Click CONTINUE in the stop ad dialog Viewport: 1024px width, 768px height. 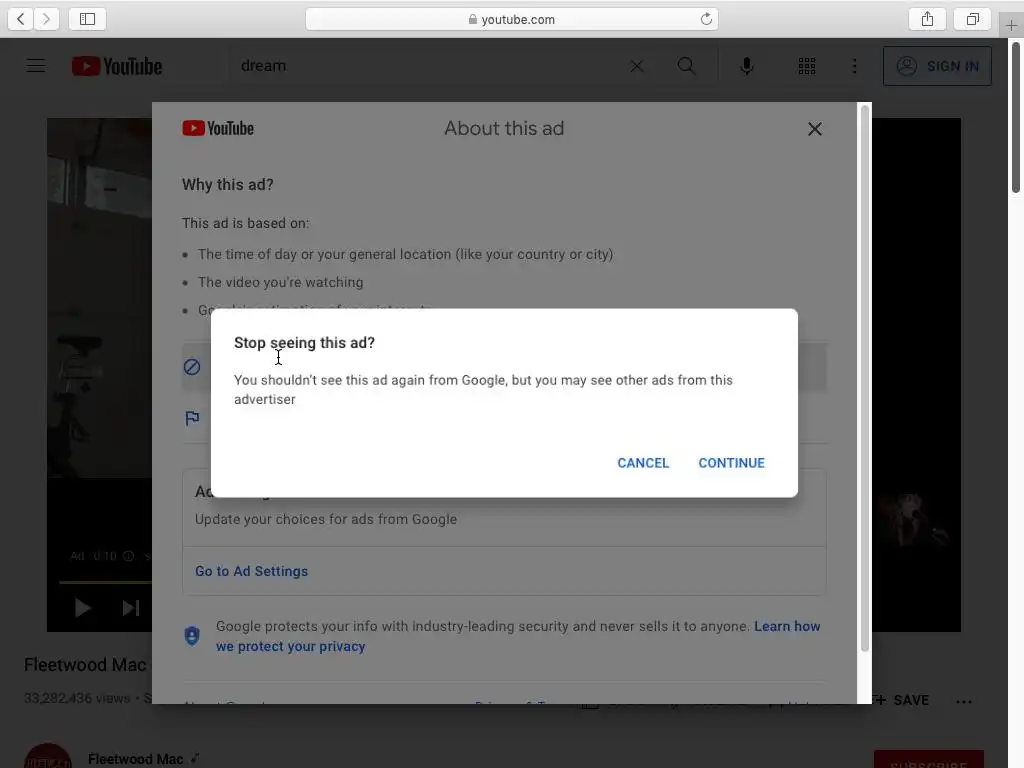coord(731,463)
